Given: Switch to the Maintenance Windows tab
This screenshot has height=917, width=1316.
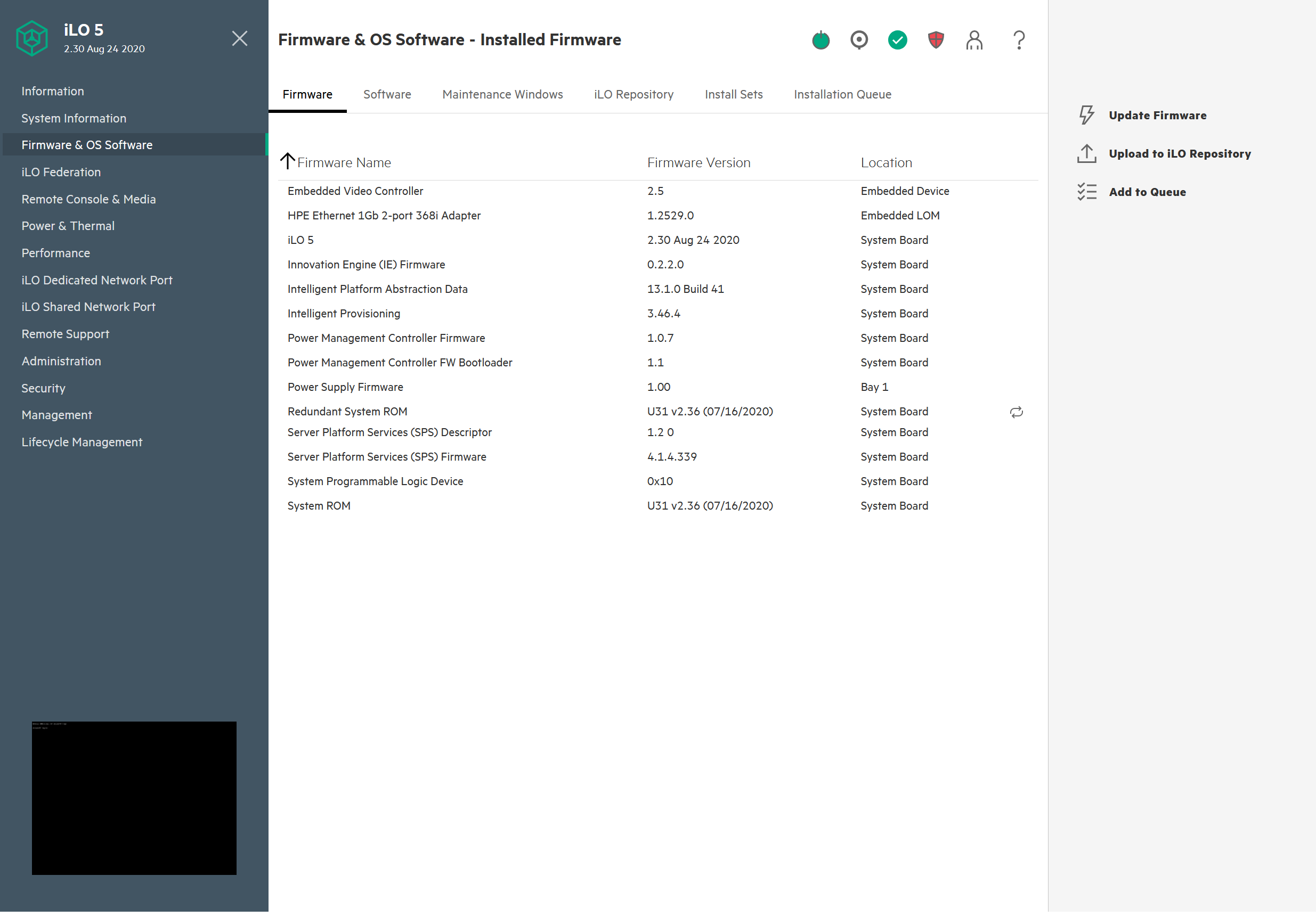Looking at the screenshot, I should 502,94.
